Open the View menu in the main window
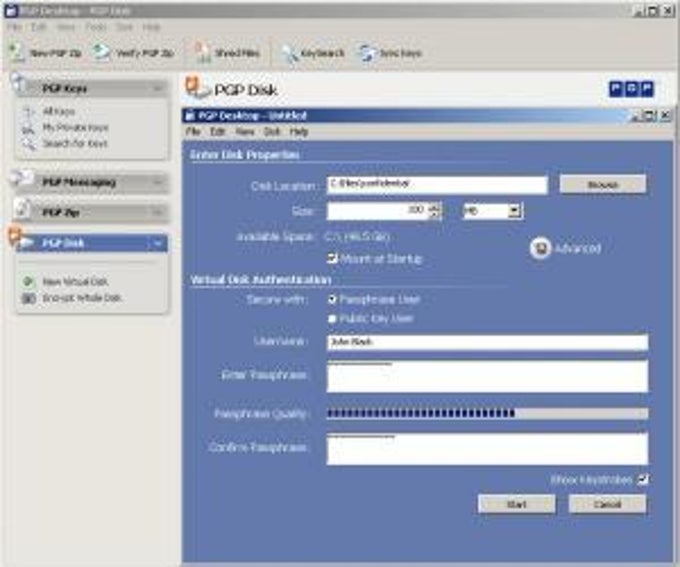Viewport: 680px width, 567px height. point(66,27)
